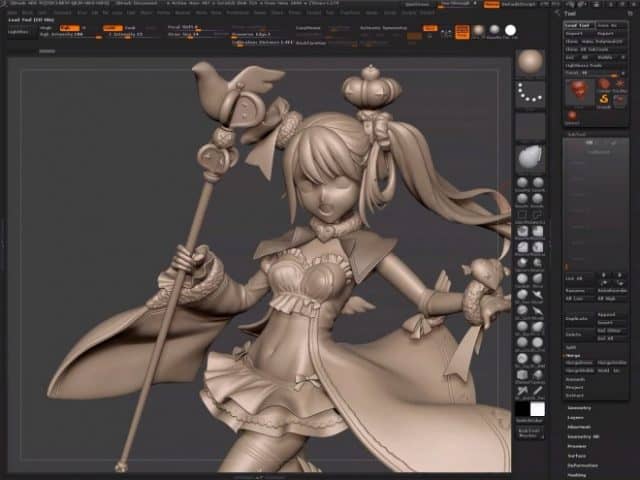Pick the lasso selection brush icon
This screenshot has height=480, width=640.
tap(538, 214)
